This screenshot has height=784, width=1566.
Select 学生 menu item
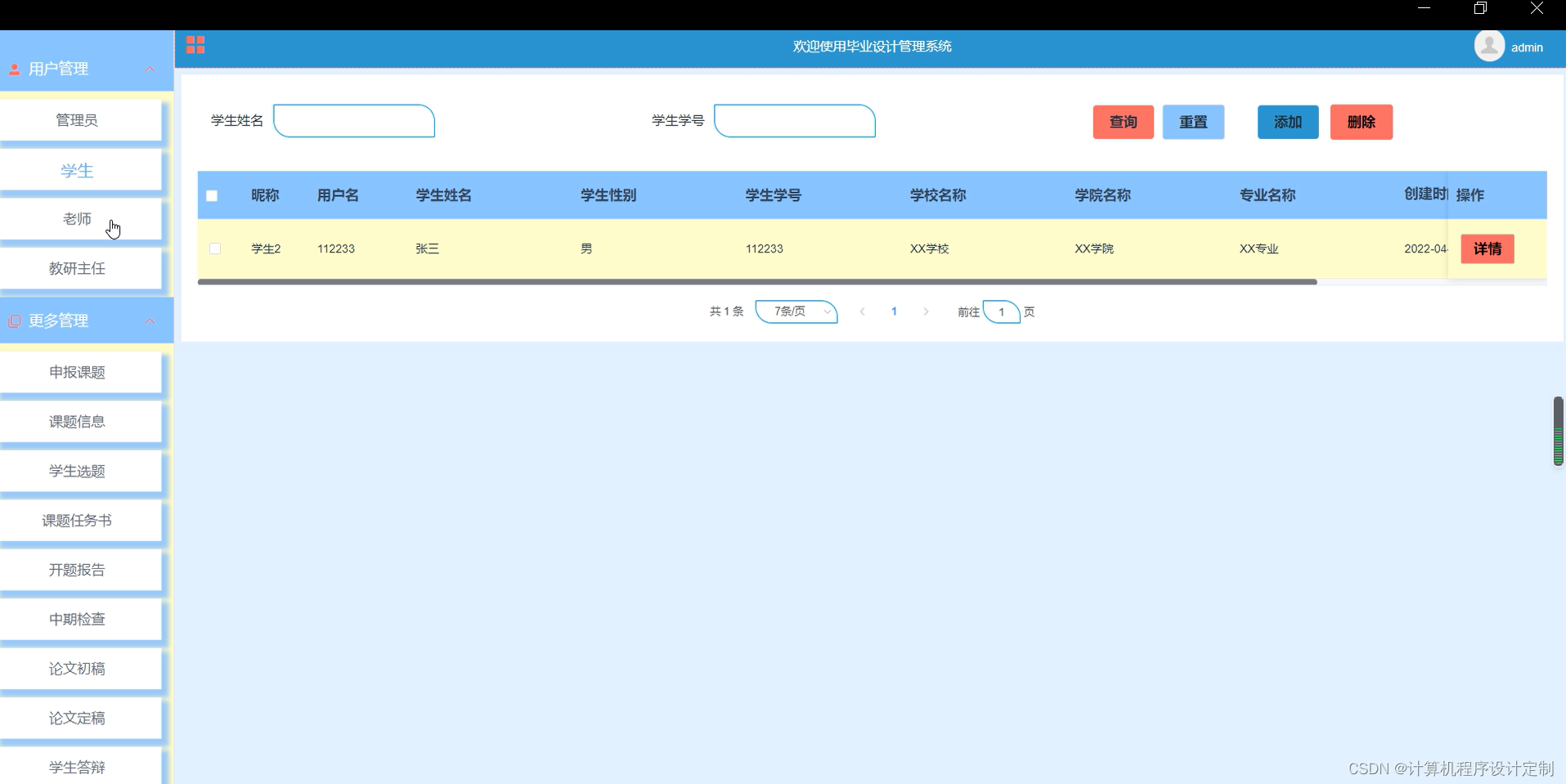click(81, 170)
